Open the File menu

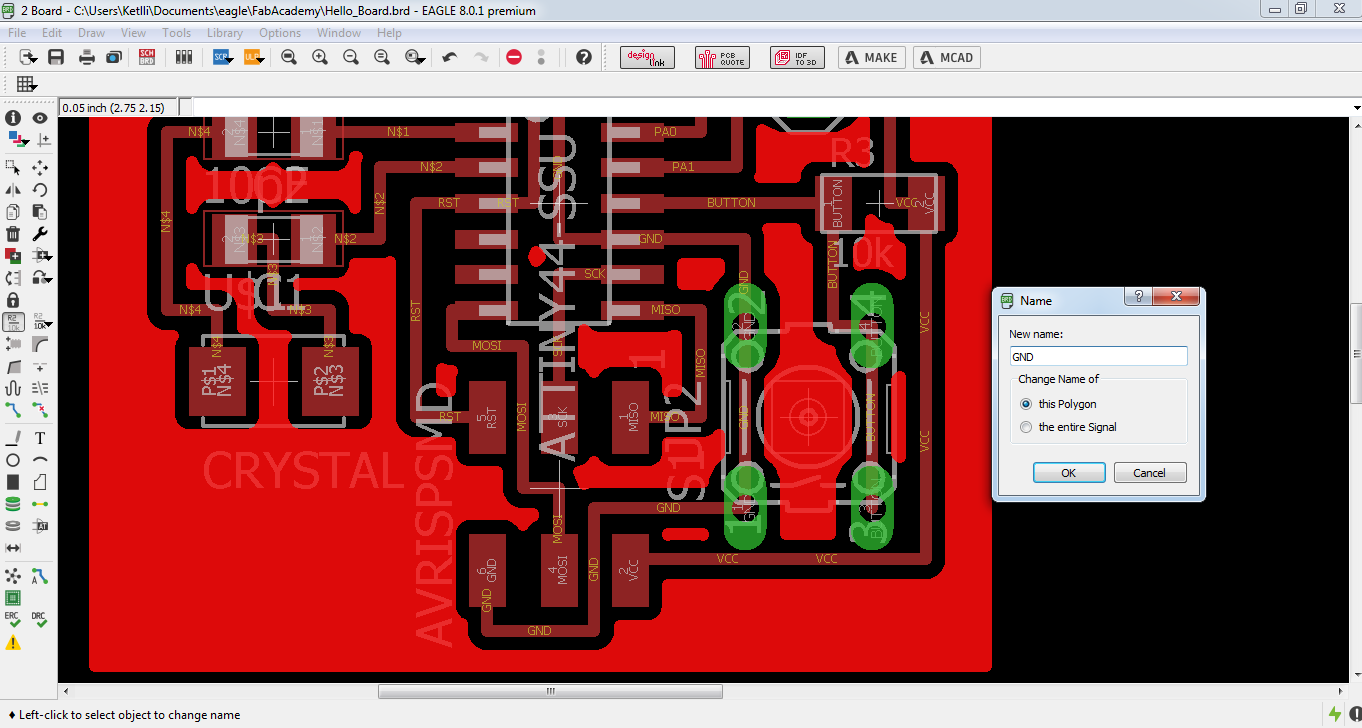coord(16,33)
